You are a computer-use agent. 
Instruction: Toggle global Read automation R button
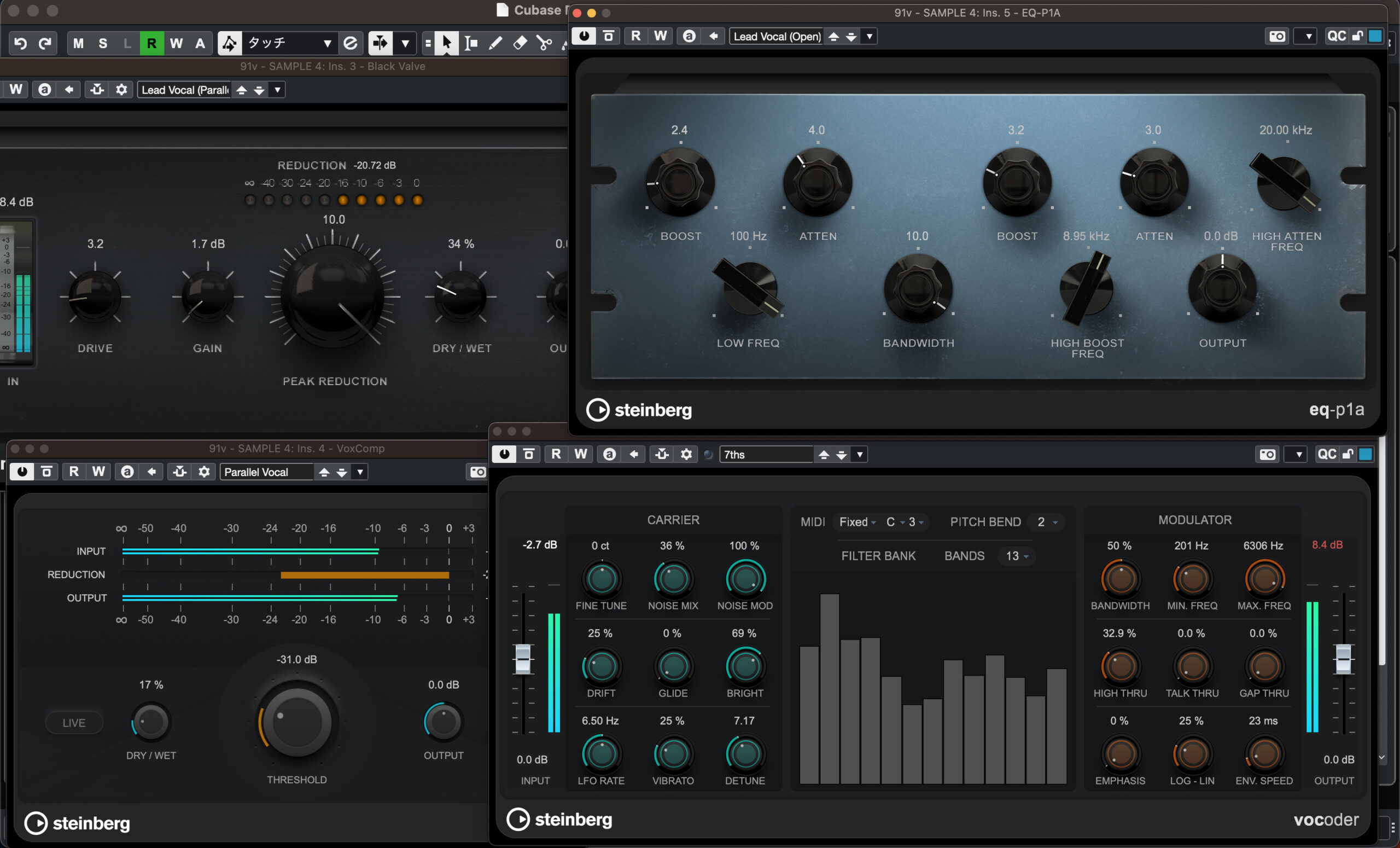[151, 43]
